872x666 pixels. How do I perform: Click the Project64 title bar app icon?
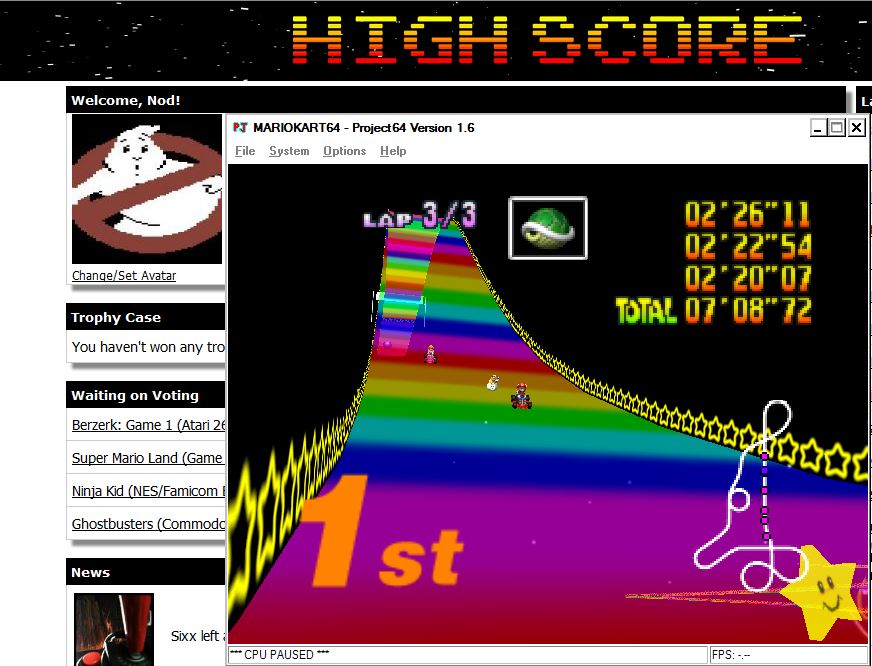(240, 128)
